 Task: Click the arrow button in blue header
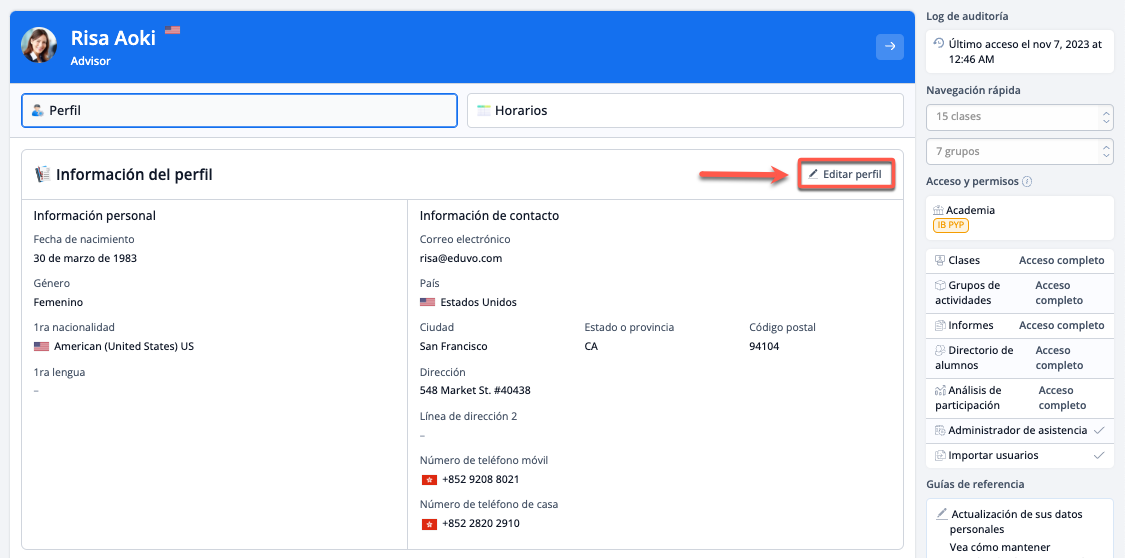[889, 47]
